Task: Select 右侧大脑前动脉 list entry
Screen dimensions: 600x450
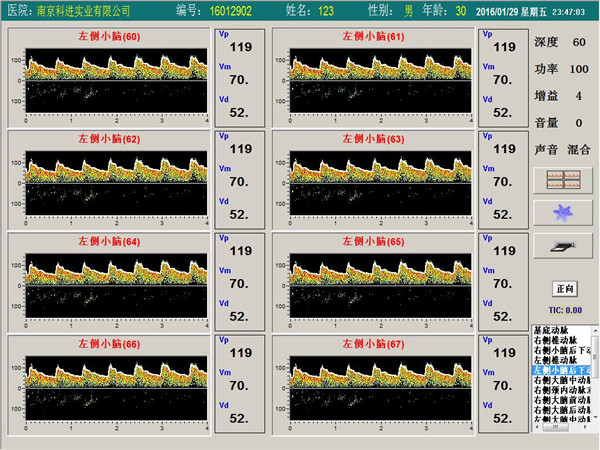Action: (559, 400)
